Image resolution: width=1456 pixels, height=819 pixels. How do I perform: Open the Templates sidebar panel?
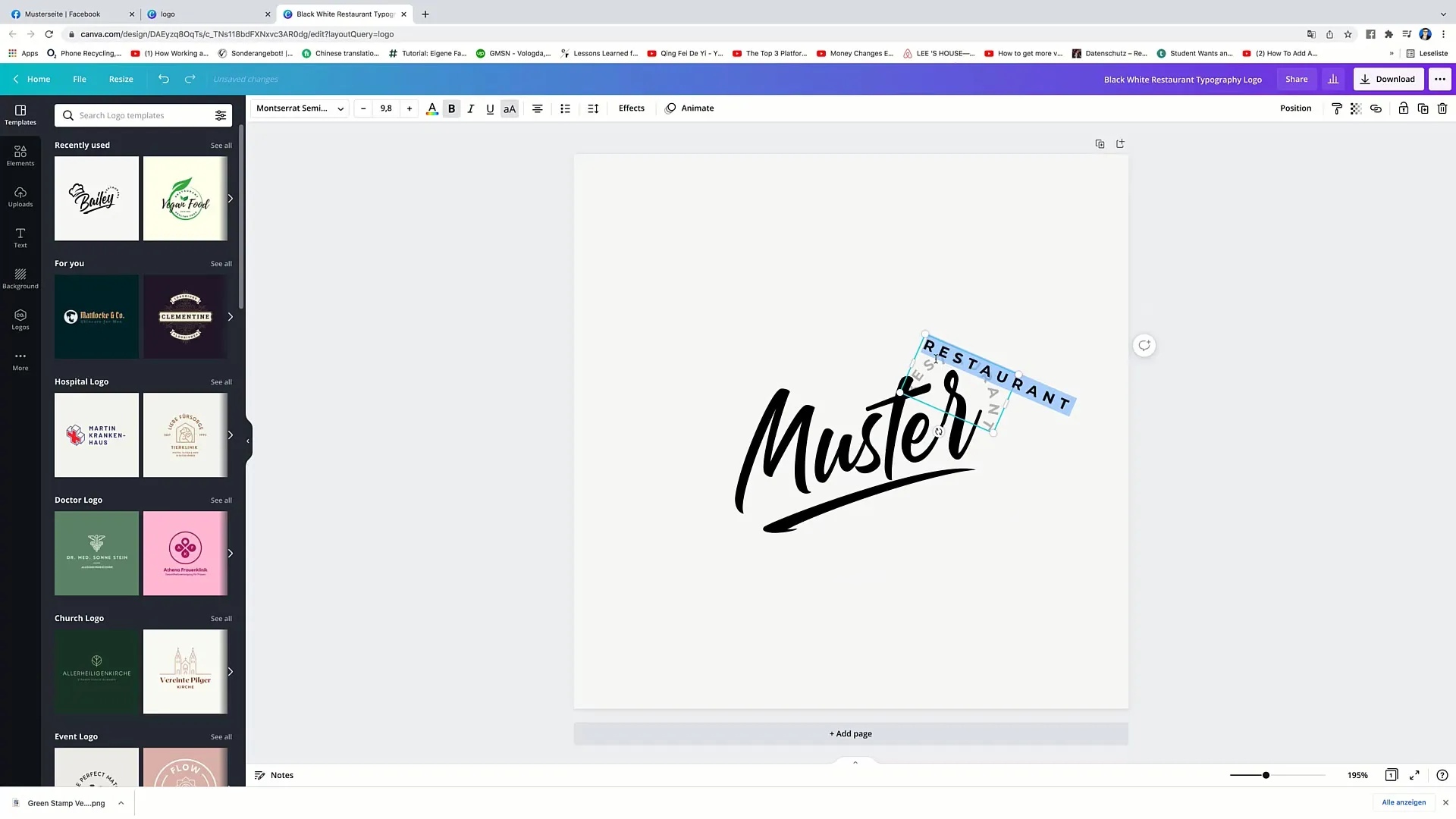(20, 115)
